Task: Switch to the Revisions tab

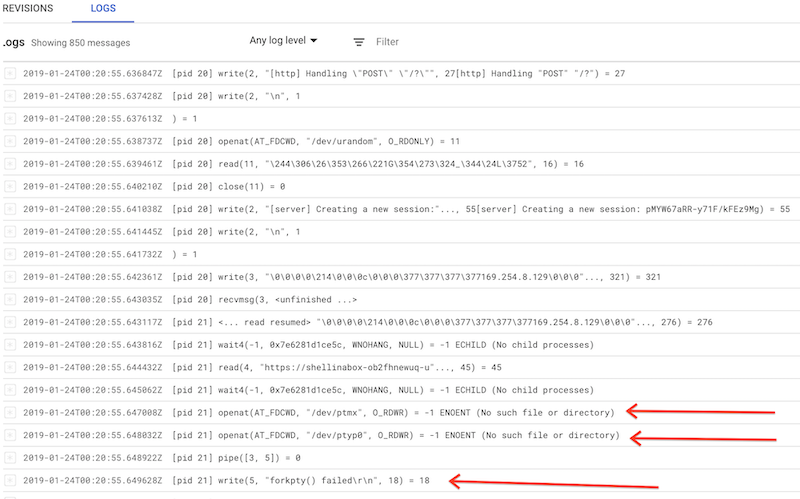Action: (x=27, y=7)
